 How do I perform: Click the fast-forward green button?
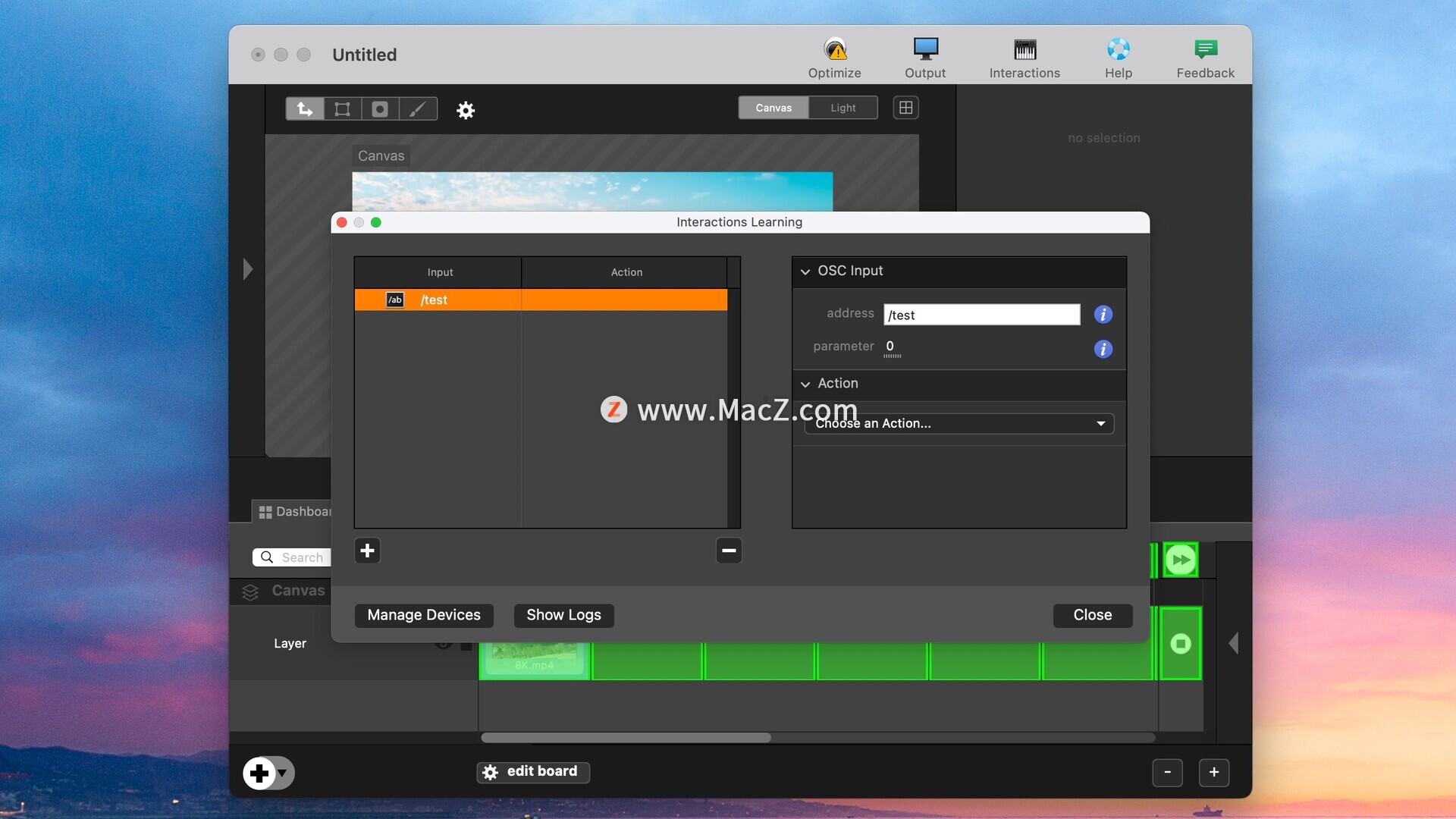(1181, 560)
